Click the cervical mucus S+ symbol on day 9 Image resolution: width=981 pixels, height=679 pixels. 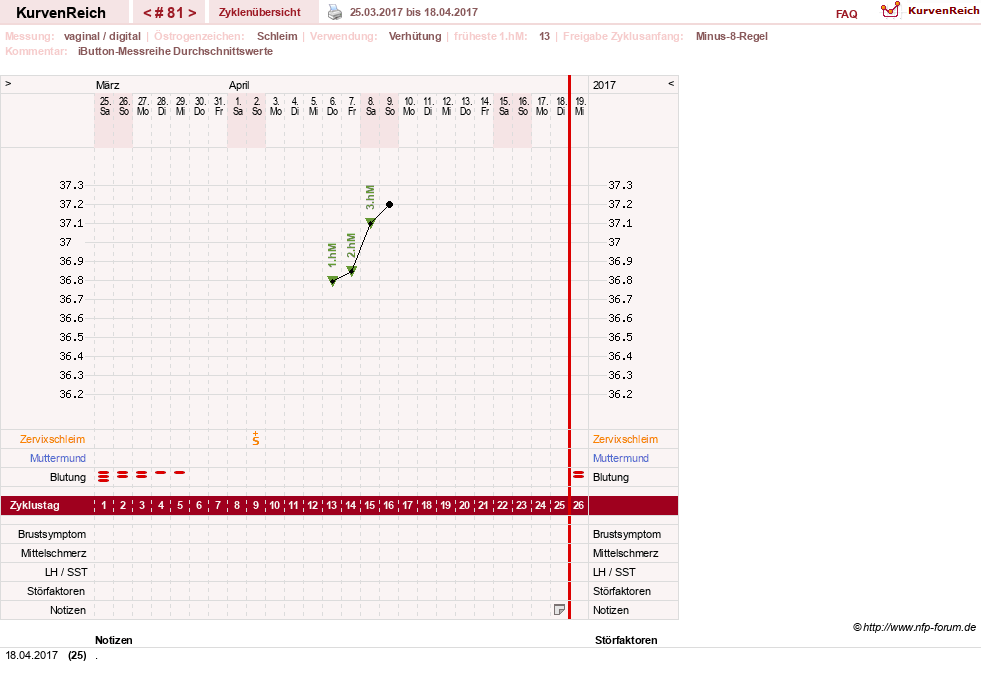tap(256, 439)
